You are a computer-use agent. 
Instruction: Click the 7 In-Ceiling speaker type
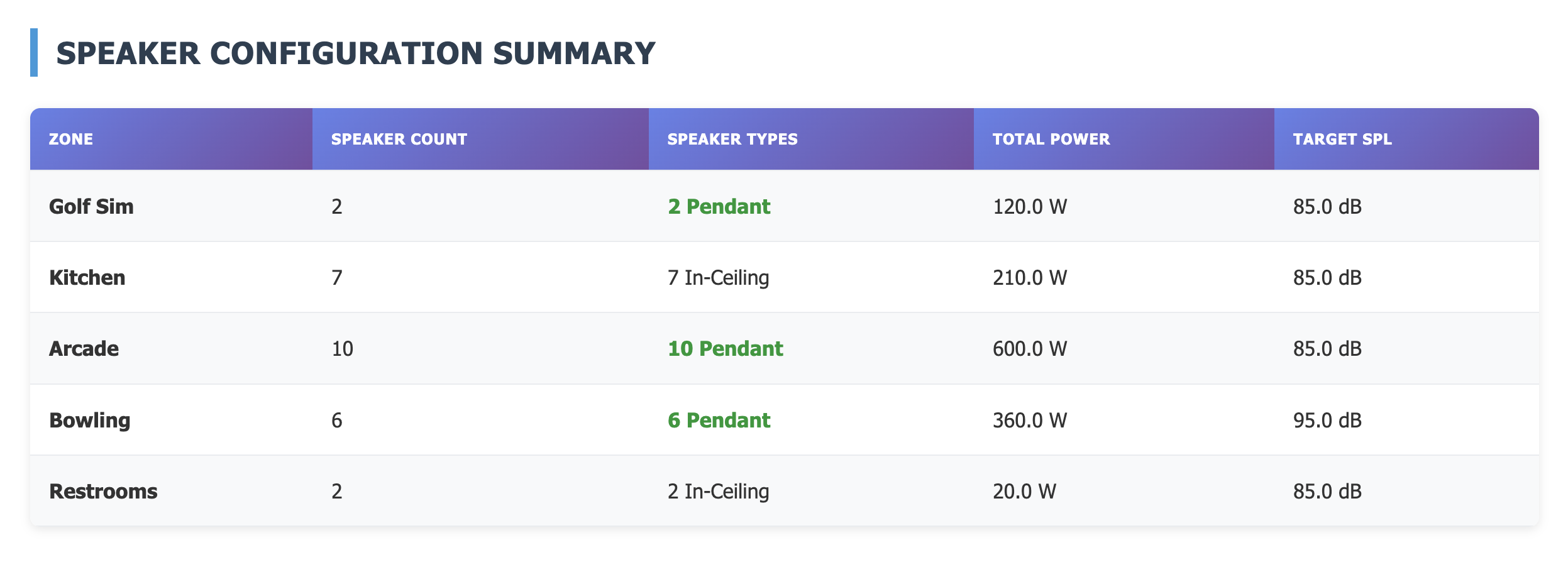[718, 277]
